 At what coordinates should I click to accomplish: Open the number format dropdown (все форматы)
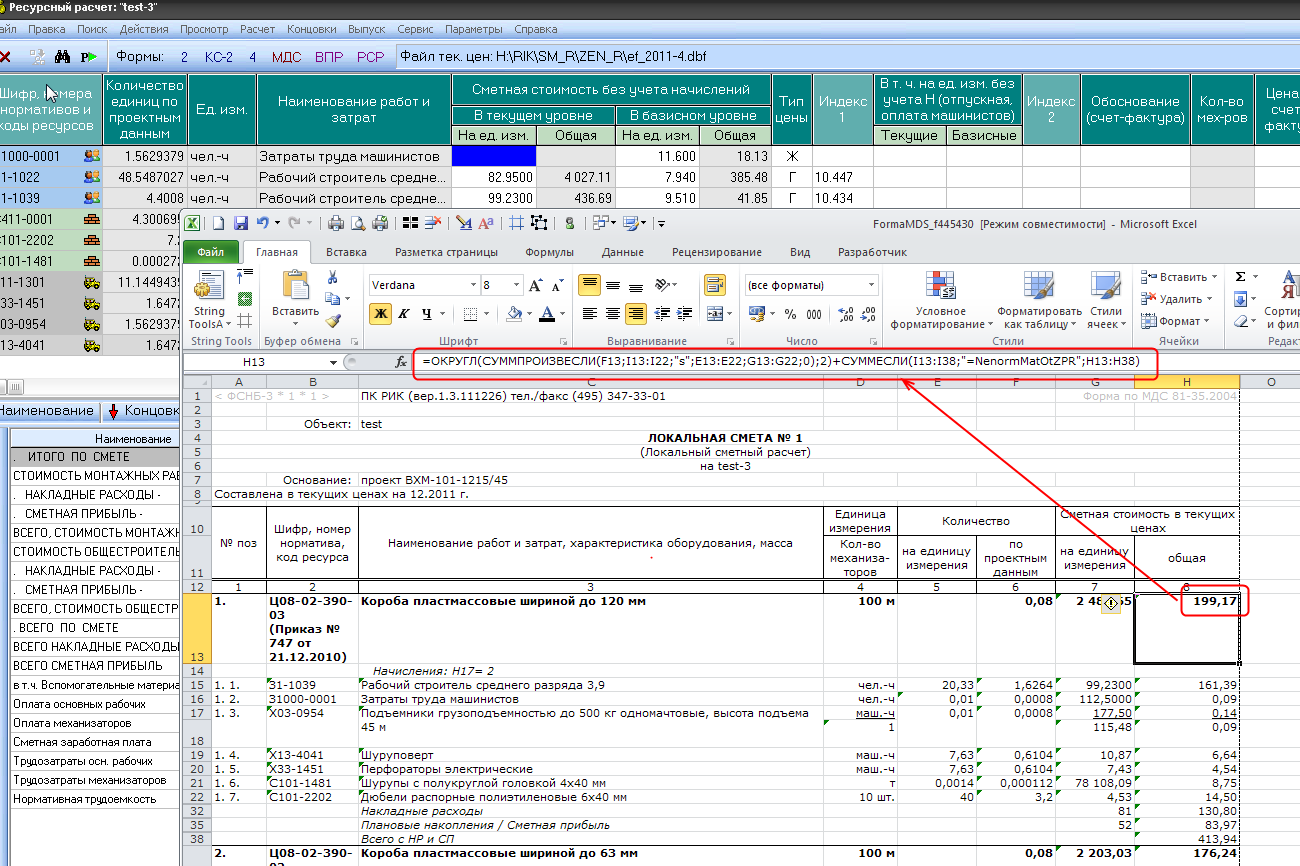[x=869, y=286]
